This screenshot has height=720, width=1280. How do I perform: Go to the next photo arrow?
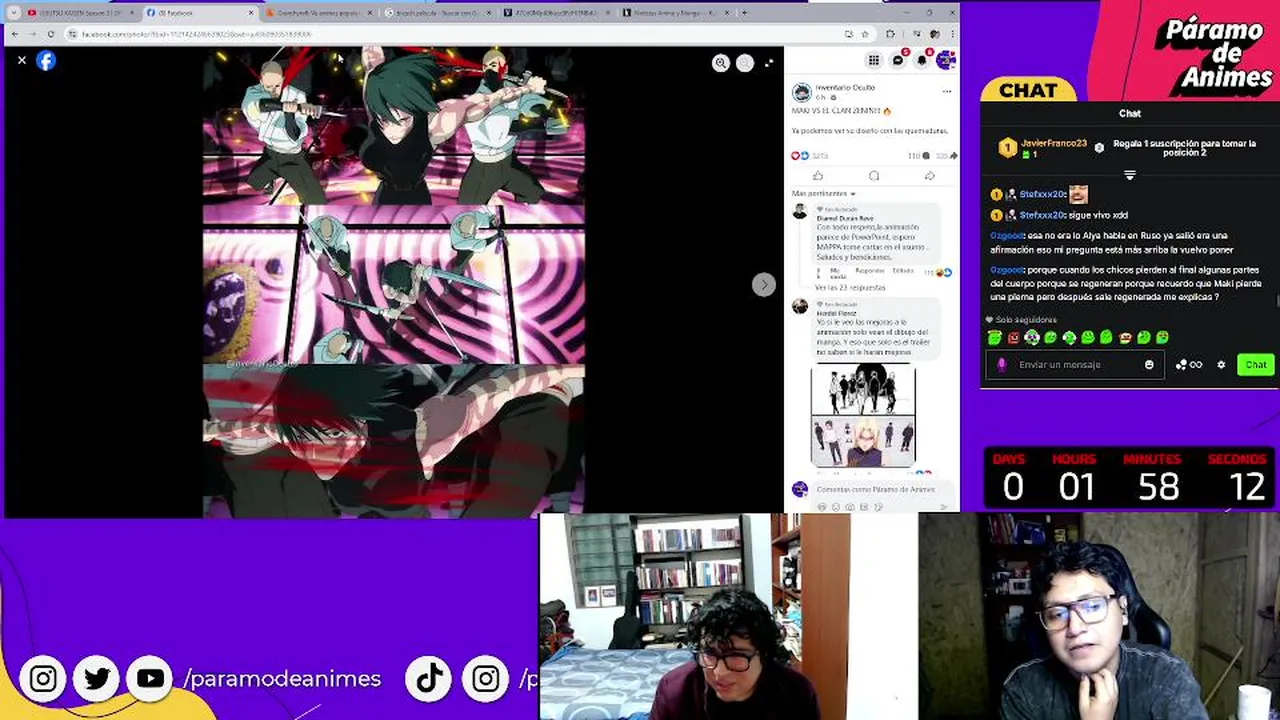point(763,285)
